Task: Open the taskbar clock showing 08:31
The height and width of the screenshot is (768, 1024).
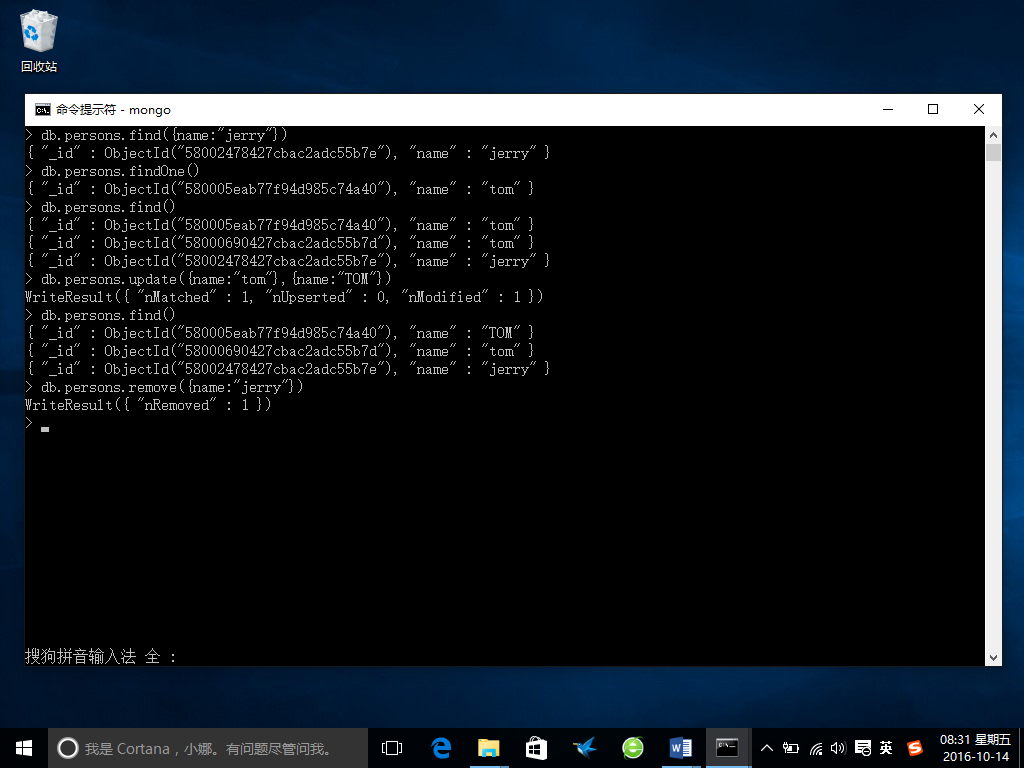Action: point(976,748)
